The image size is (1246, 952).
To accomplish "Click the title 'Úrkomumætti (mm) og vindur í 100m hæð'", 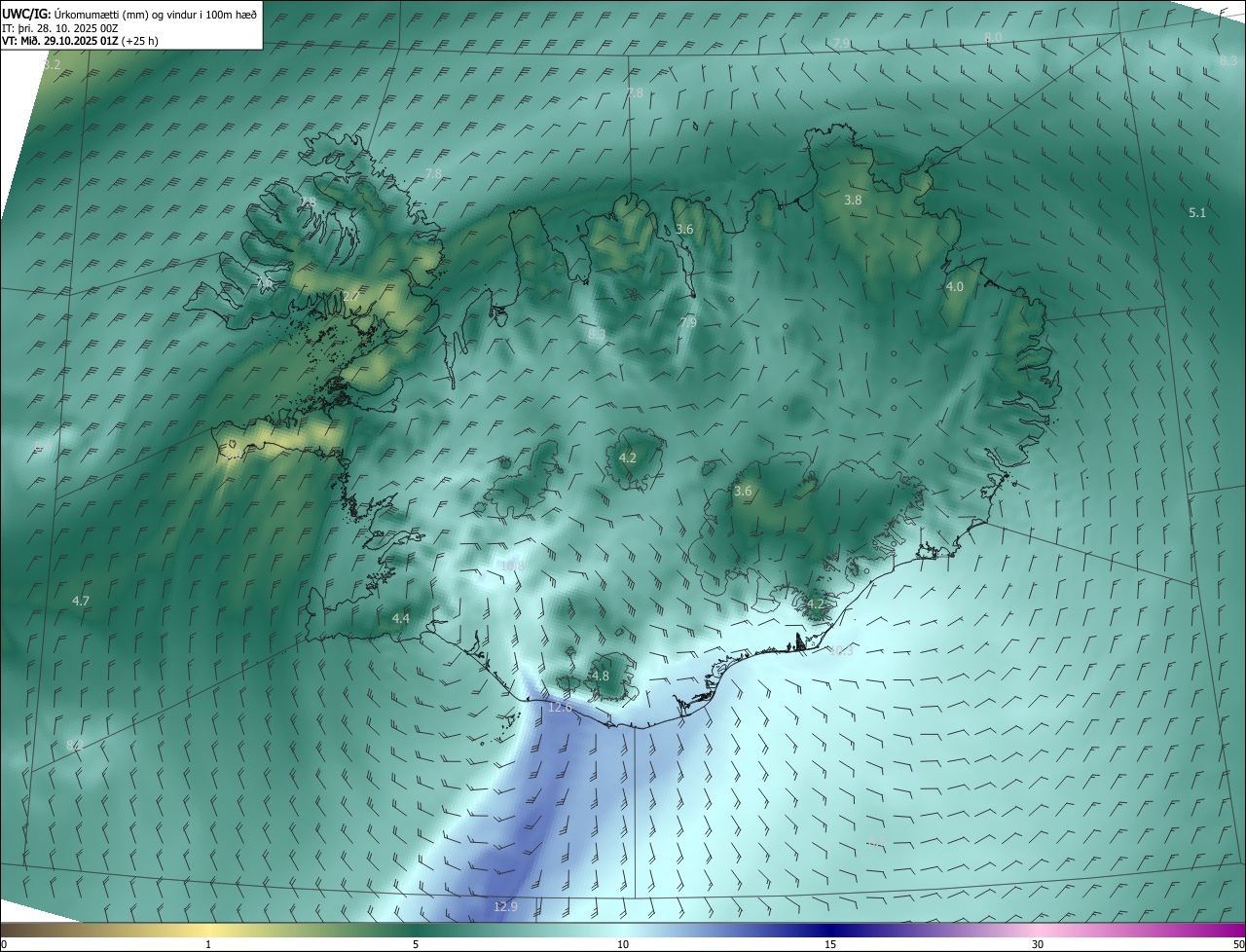I will pyautogui.click(x=157, y=14).
